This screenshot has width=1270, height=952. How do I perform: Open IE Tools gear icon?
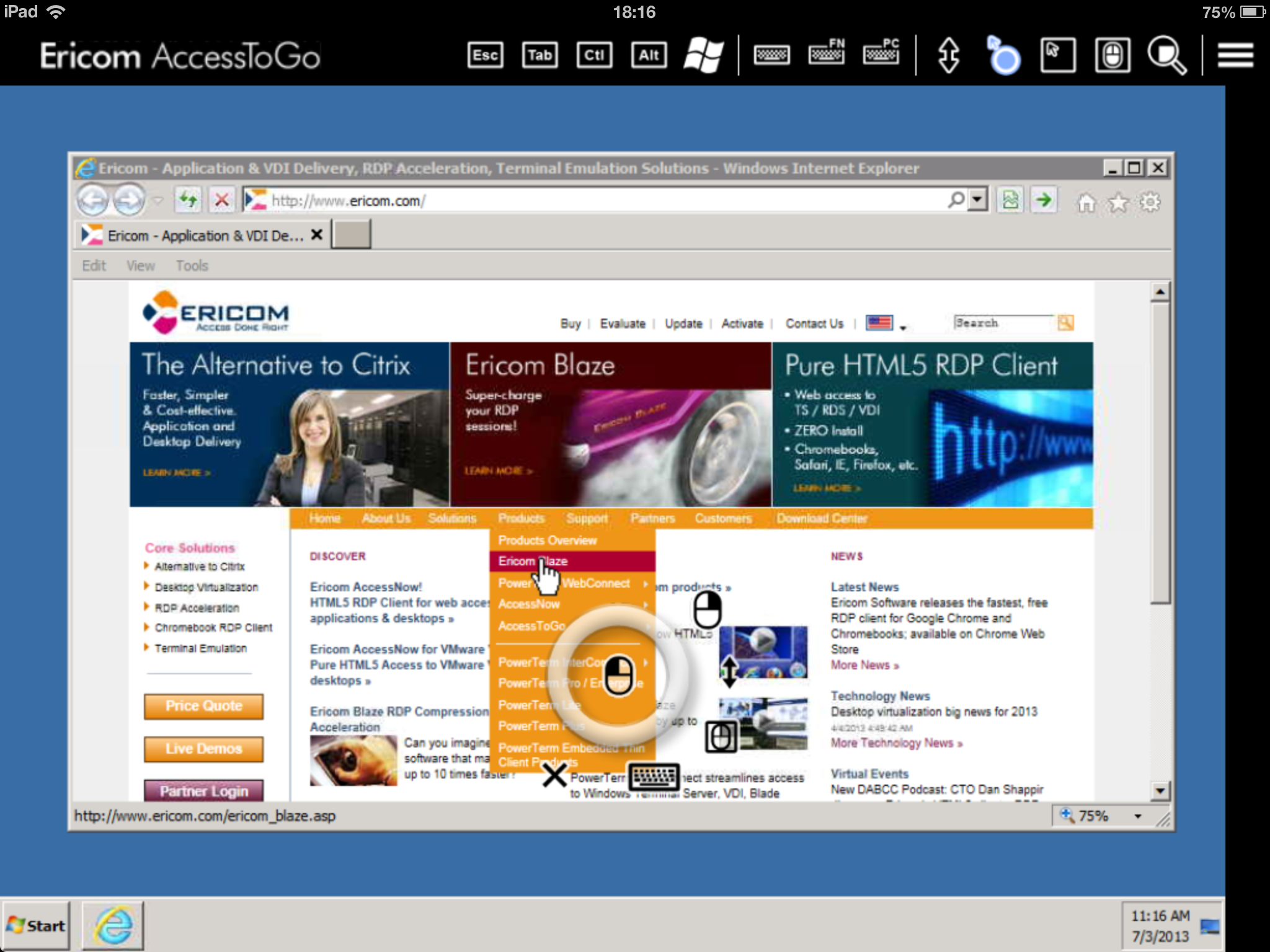(x=1150, y=202)
